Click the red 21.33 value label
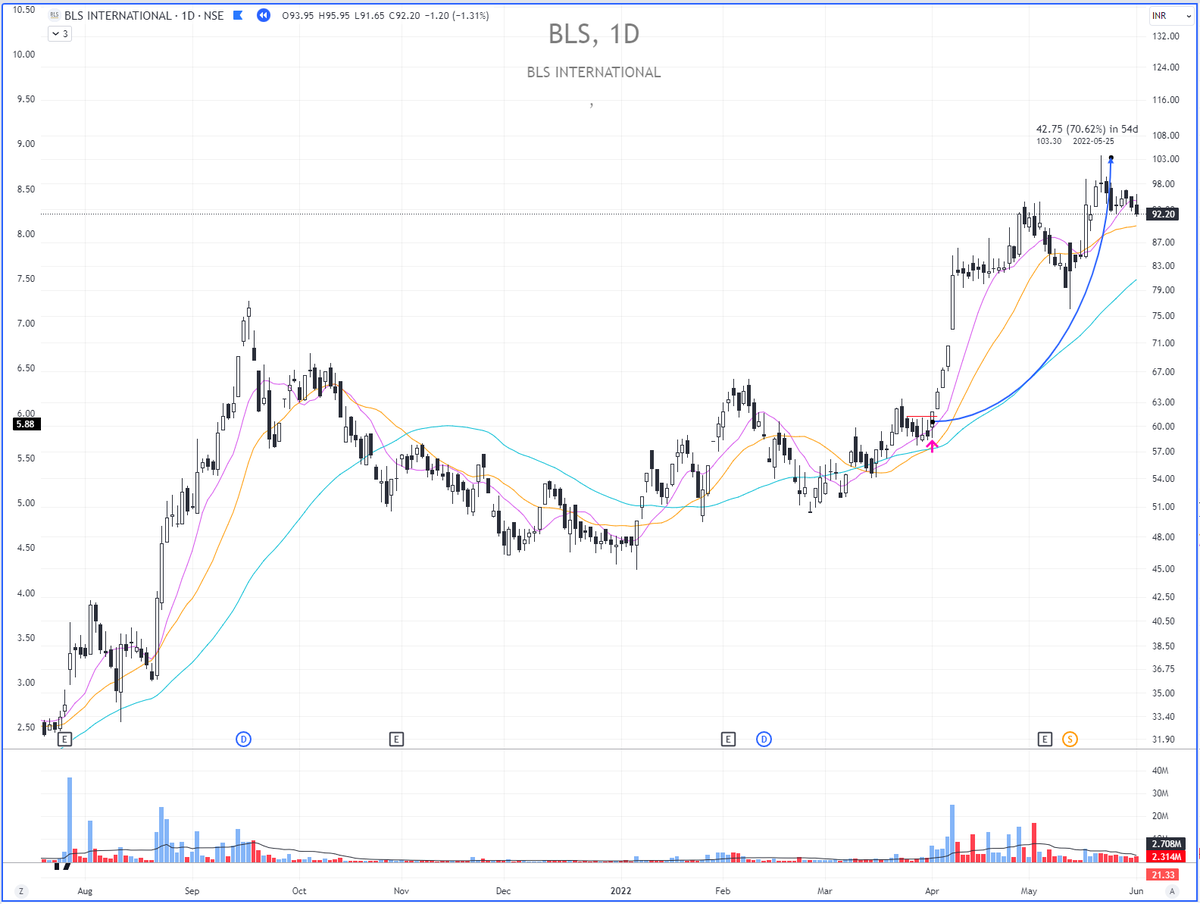1200x904 pixels. [x=1163, y=875]
